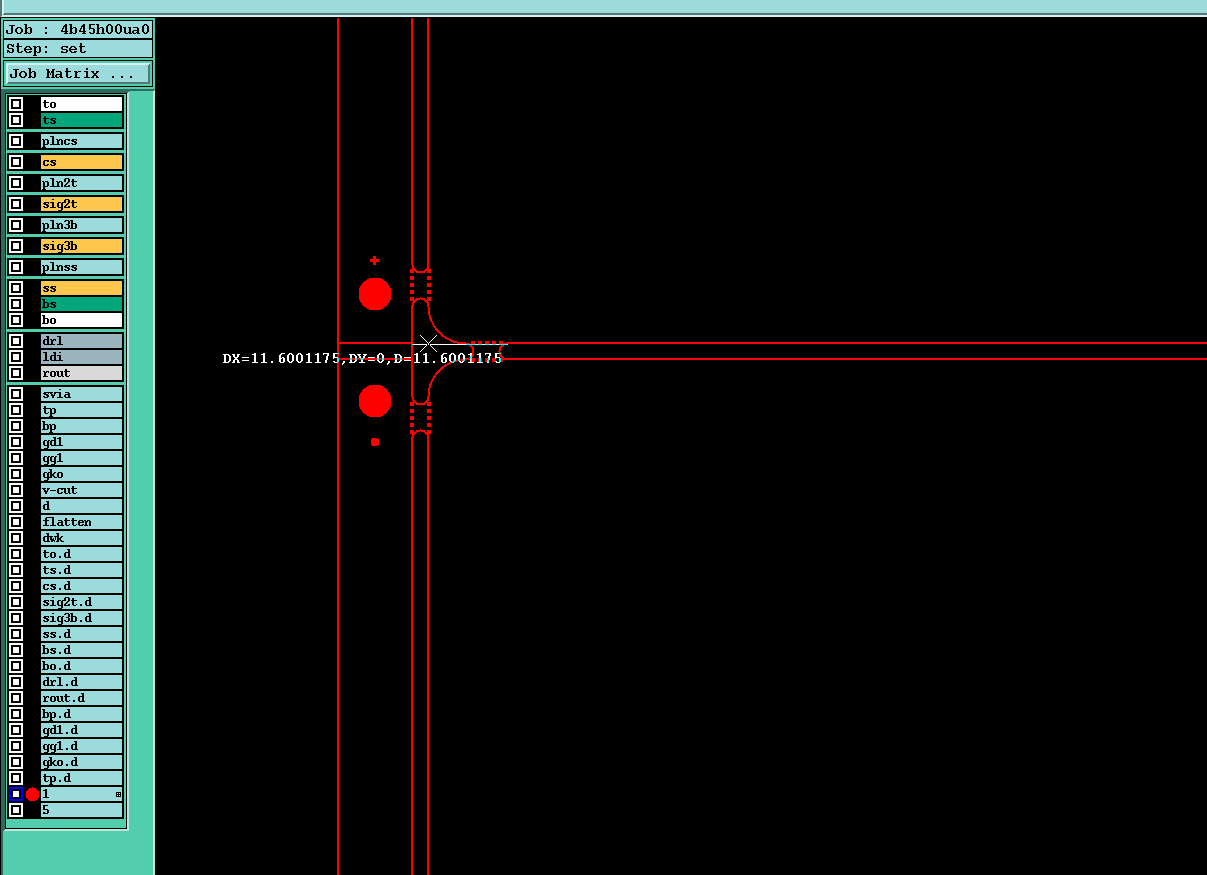The image size is (1207, 875).
Task: Select the orange ss layer
Action: 82,288
